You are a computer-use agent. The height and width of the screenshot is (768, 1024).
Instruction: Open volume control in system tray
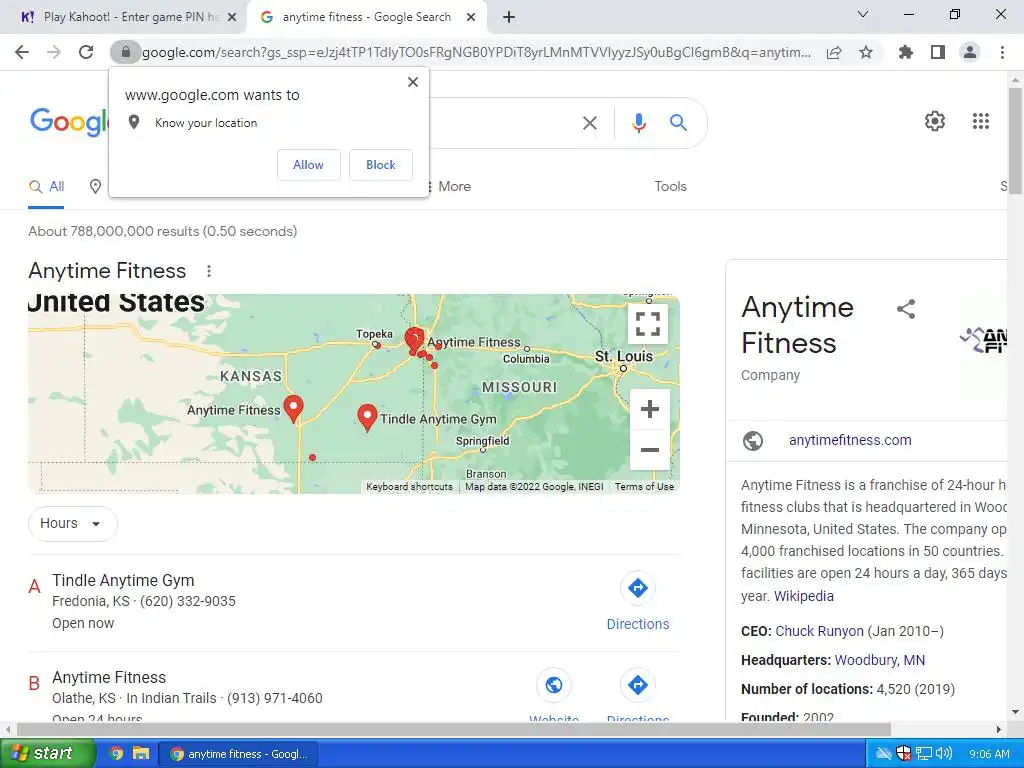[x=944, y=754]
